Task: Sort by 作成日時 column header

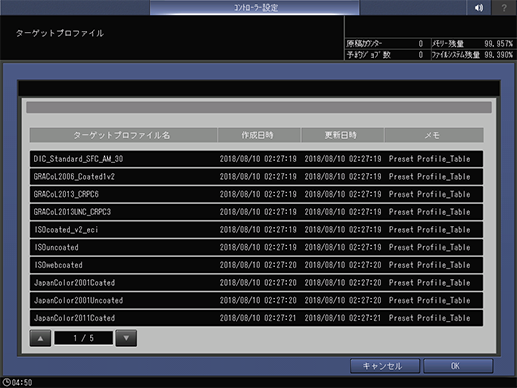Action: point(259,135)
